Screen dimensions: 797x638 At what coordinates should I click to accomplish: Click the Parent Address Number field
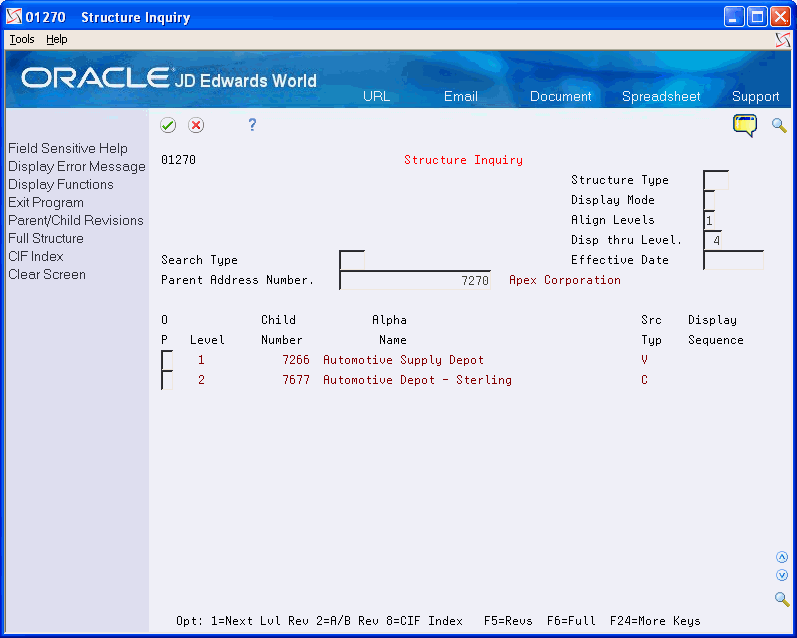click(x=415, y=280)
